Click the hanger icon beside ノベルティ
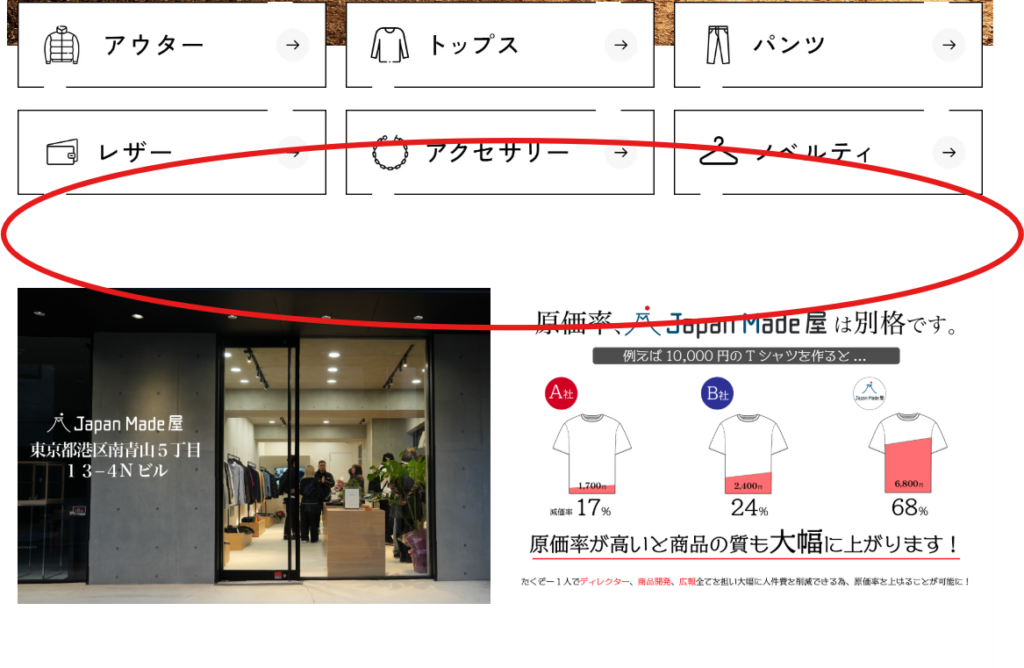Viewport: 1024px width, 668px height. [718, 152]
